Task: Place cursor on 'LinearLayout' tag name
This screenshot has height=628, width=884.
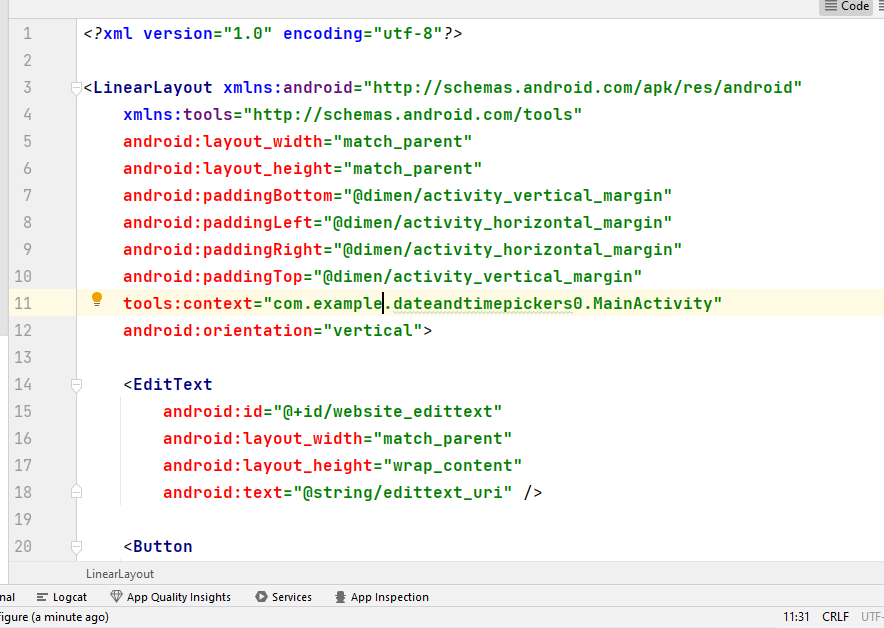Action: [x=153, y=87]
